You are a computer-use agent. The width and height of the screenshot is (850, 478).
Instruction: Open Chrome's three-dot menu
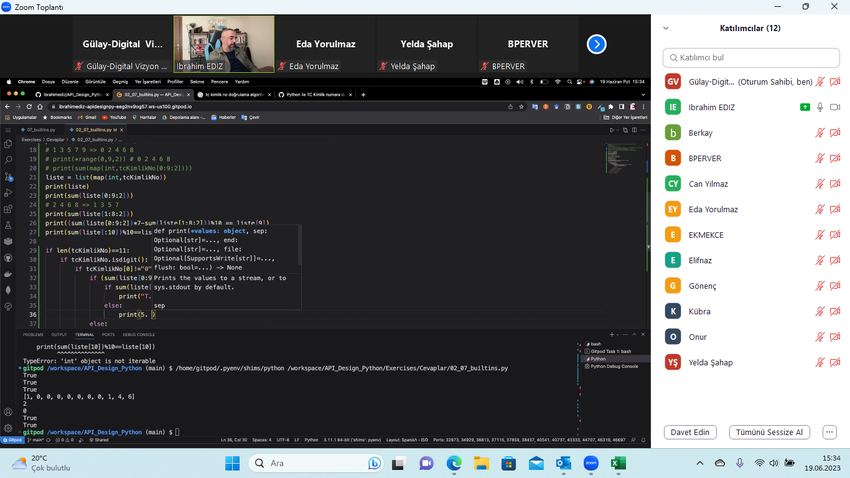643,107
